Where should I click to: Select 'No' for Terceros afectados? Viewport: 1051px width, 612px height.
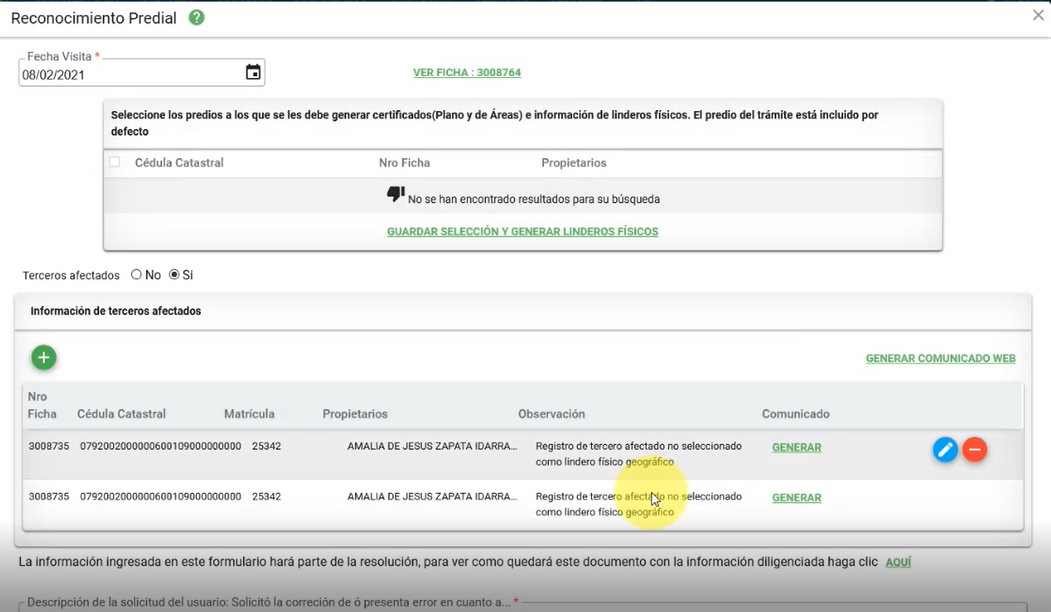point(136,275)
